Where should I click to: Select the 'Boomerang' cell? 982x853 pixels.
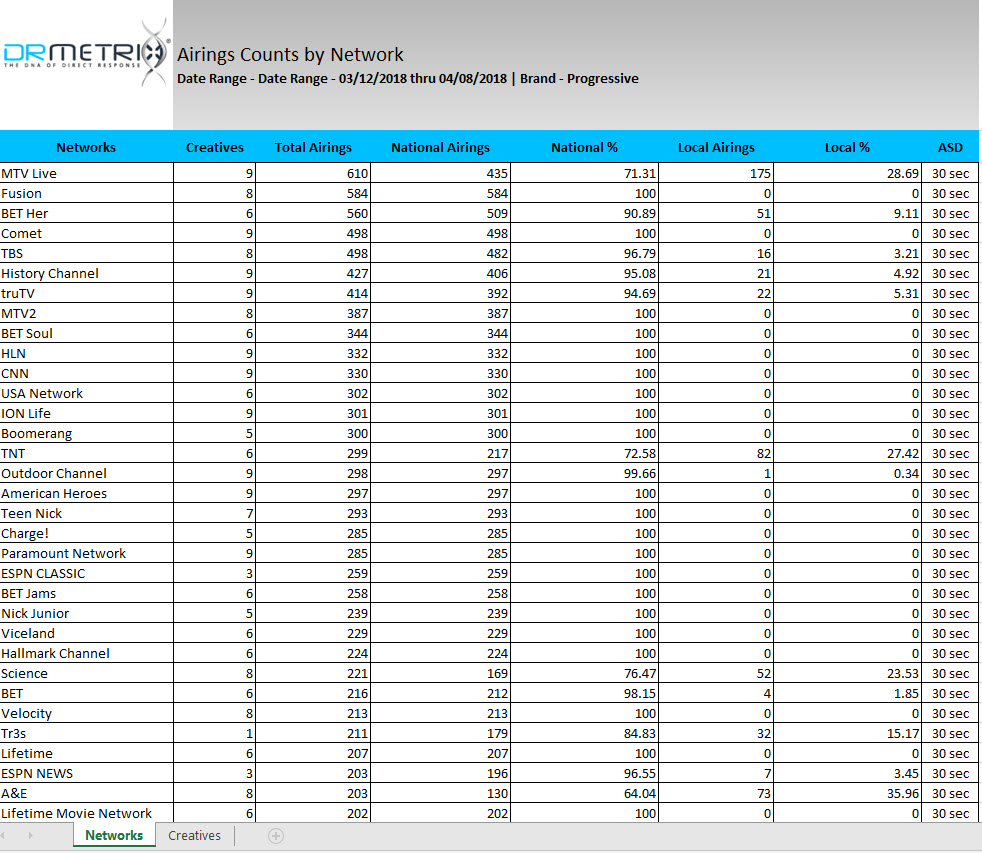pos(86,434)
